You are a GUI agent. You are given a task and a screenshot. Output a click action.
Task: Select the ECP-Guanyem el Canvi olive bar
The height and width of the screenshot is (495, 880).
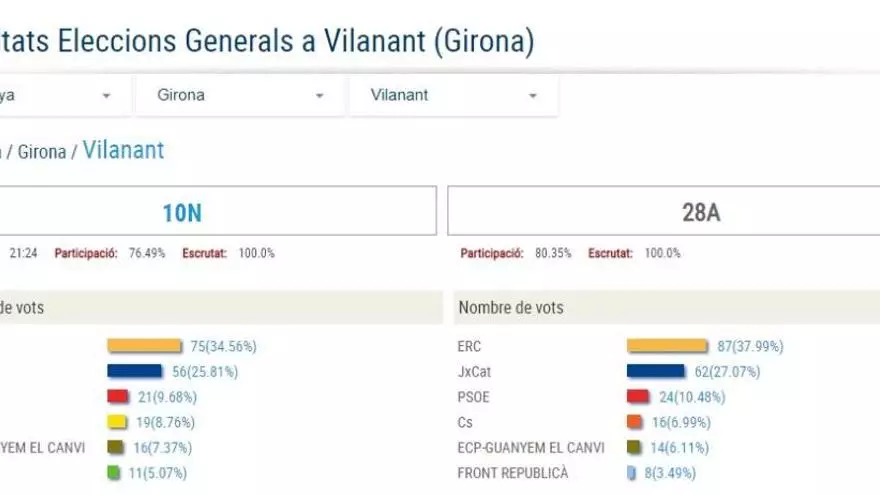(633, 447)
